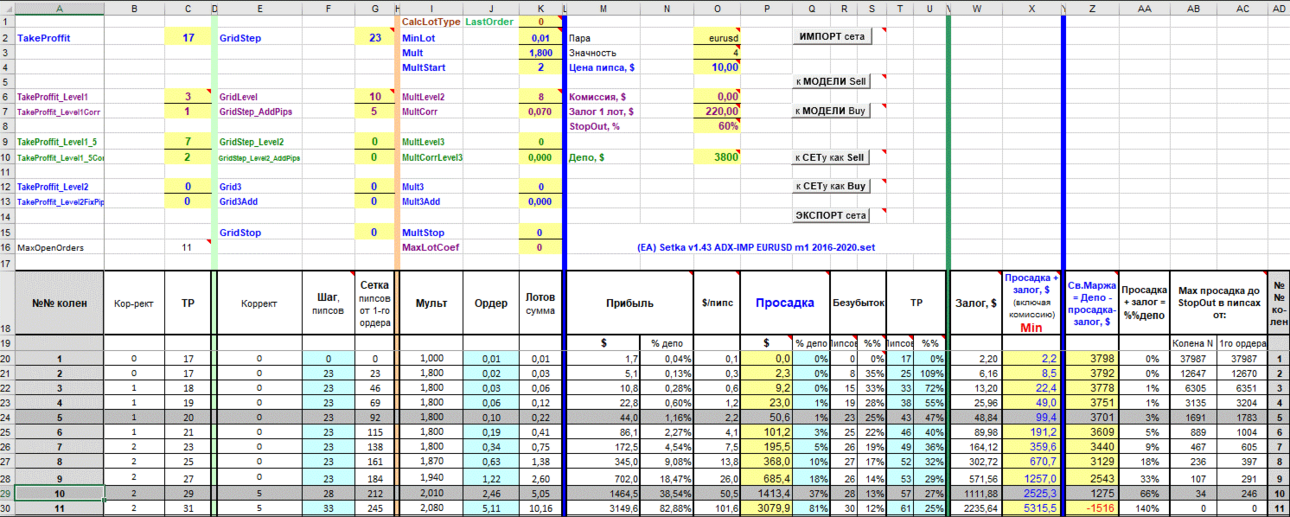Select the 3149,6 profit cell
1290x517 pixels.
pyautogui.click(x=603, y=507)
